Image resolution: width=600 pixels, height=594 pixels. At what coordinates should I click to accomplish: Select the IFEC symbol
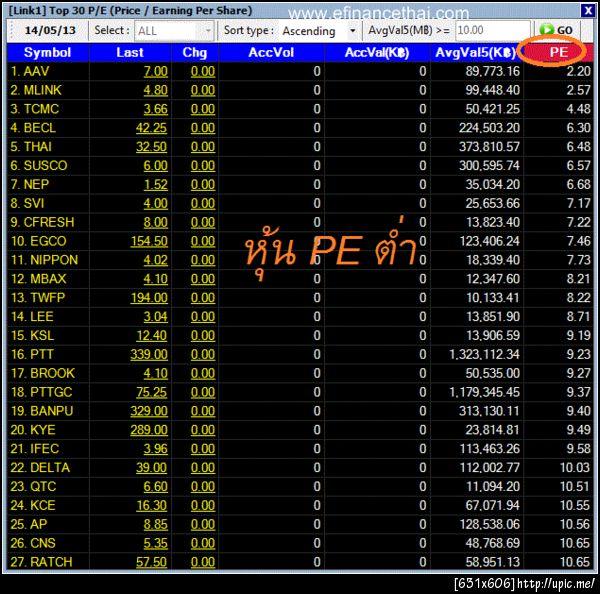click(x=44, y=449)
